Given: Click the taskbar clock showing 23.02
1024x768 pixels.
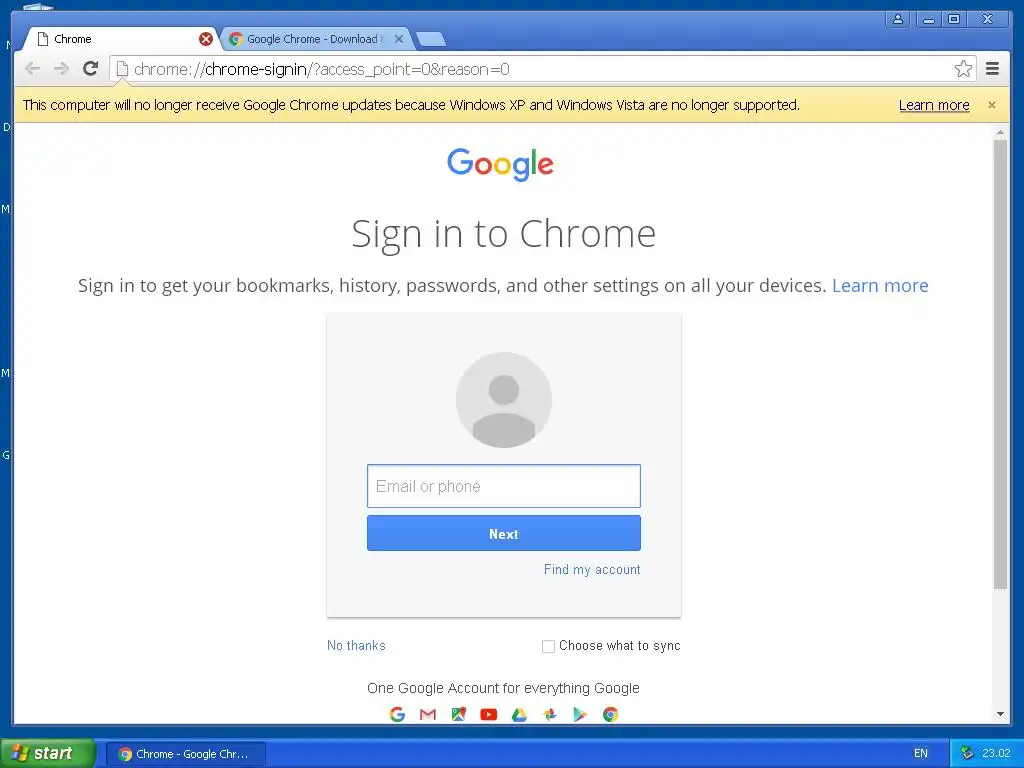Looking at the screenshot, I should pos(996,754).
